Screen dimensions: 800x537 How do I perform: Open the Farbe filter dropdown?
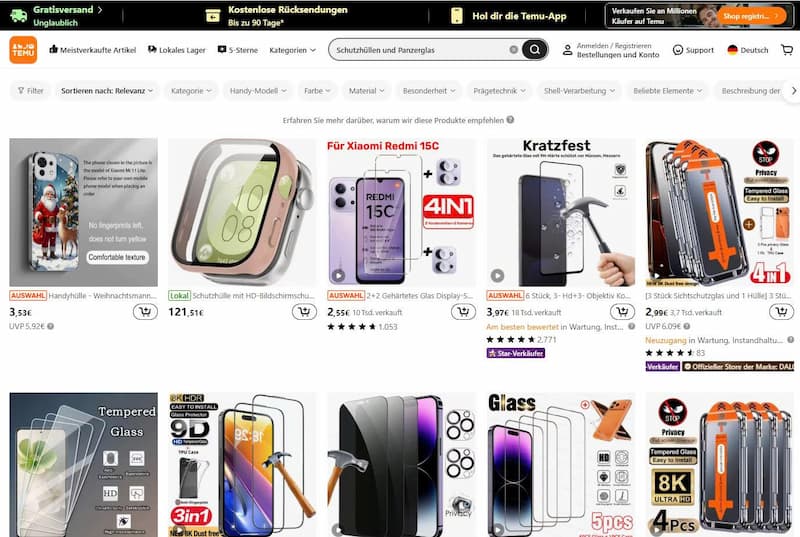pos(317,91)
